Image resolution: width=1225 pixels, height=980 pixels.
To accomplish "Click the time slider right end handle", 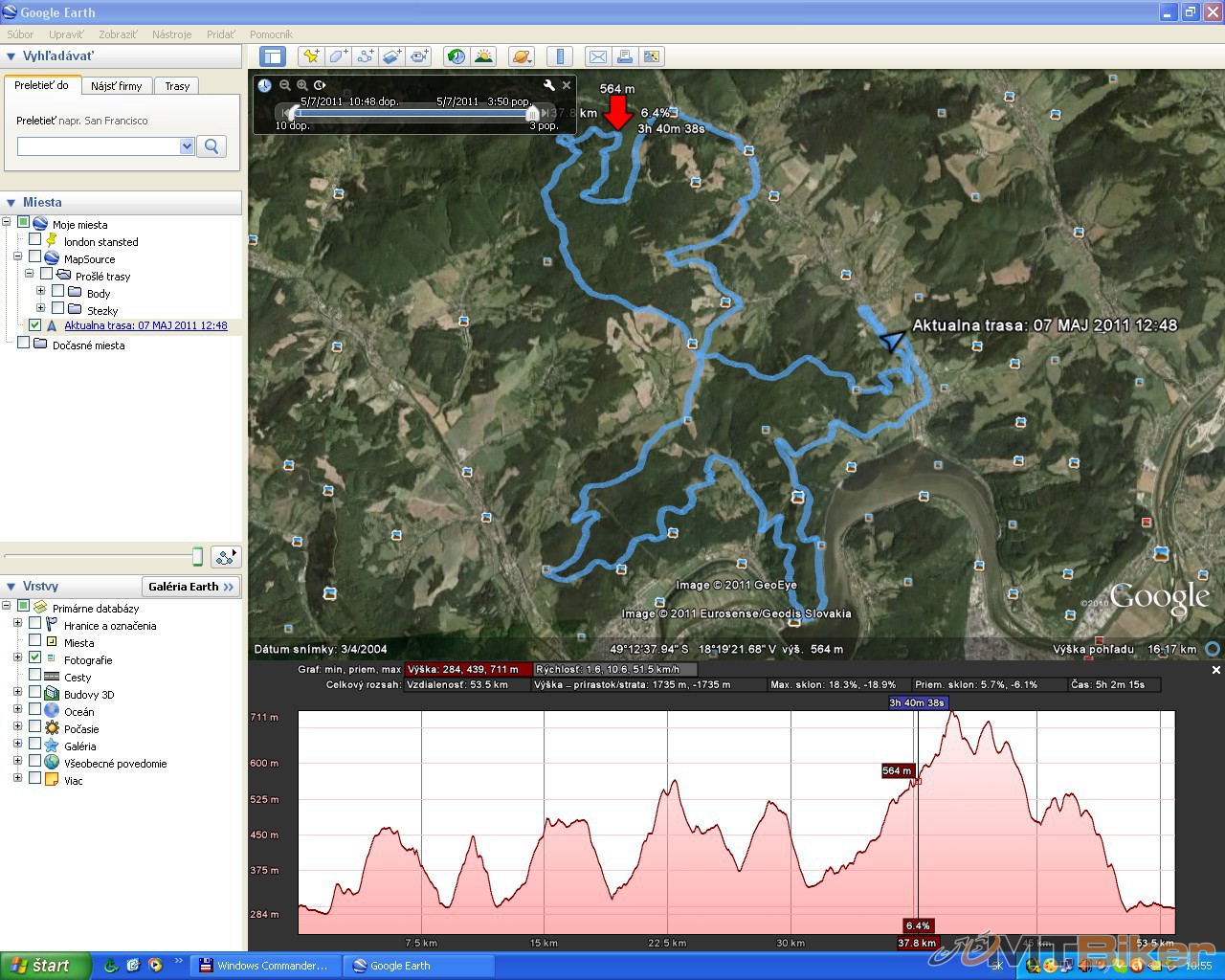I will (532, 113).
